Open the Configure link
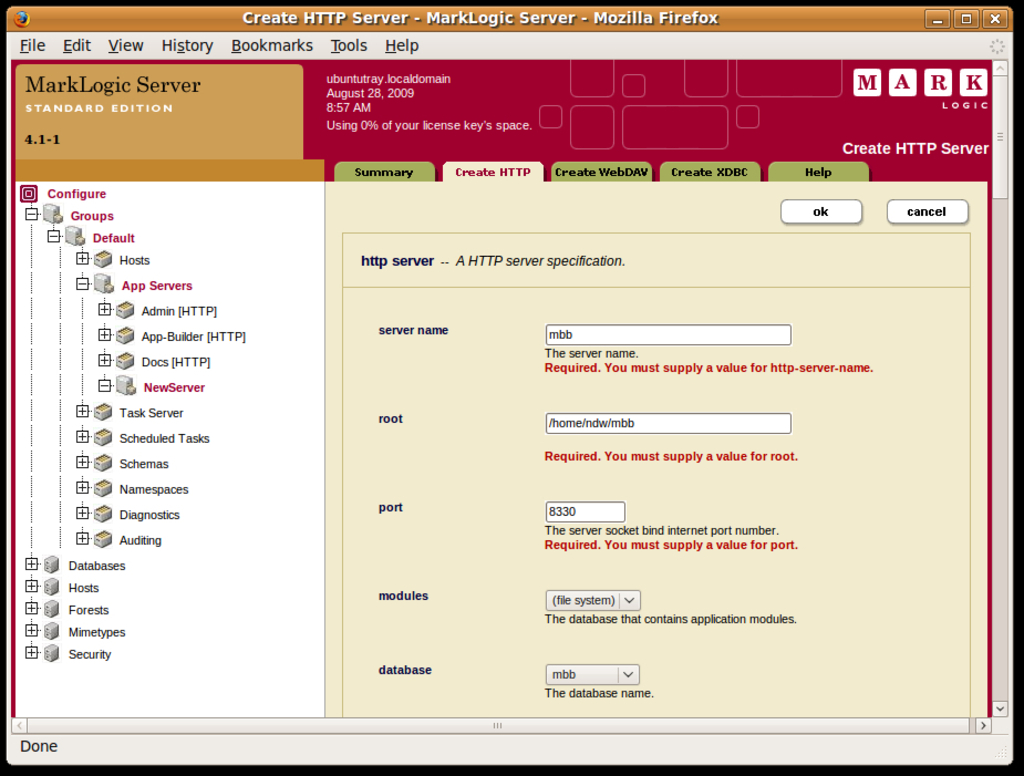The image size is (1024, 776). point(76,194)
